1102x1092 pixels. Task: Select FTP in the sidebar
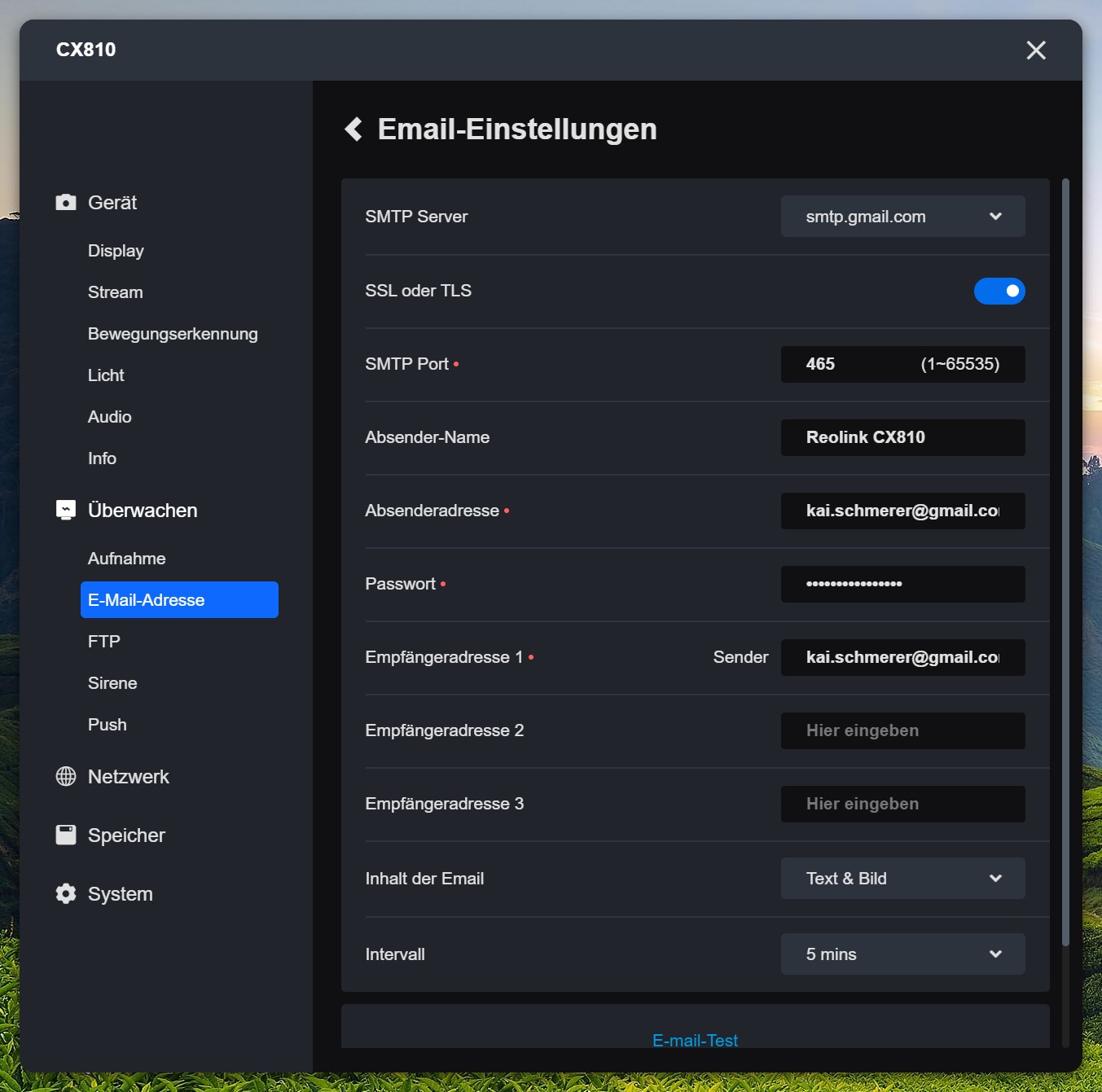104,642
